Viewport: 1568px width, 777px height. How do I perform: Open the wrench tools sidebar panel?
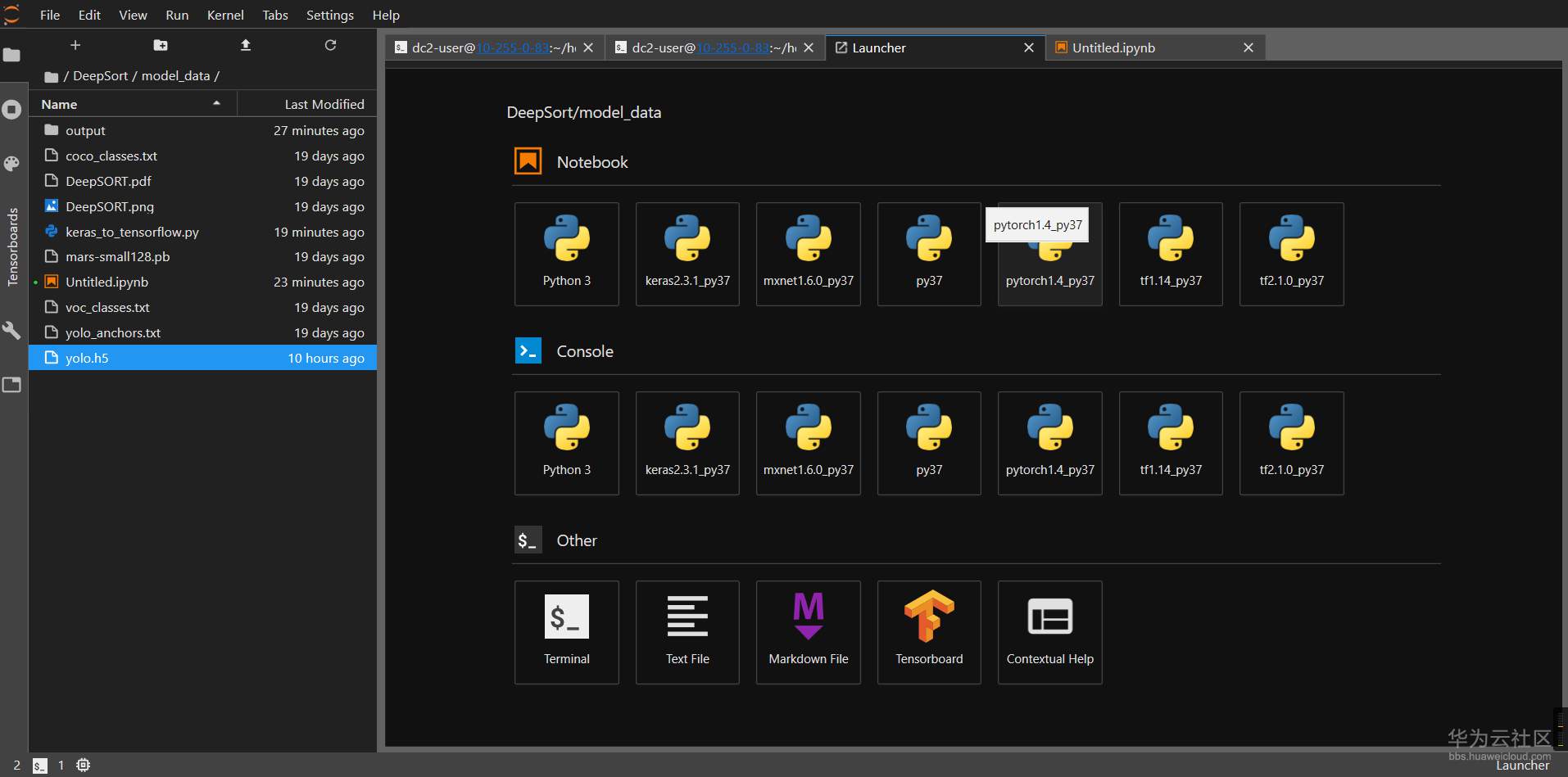[x=11, y=330]
